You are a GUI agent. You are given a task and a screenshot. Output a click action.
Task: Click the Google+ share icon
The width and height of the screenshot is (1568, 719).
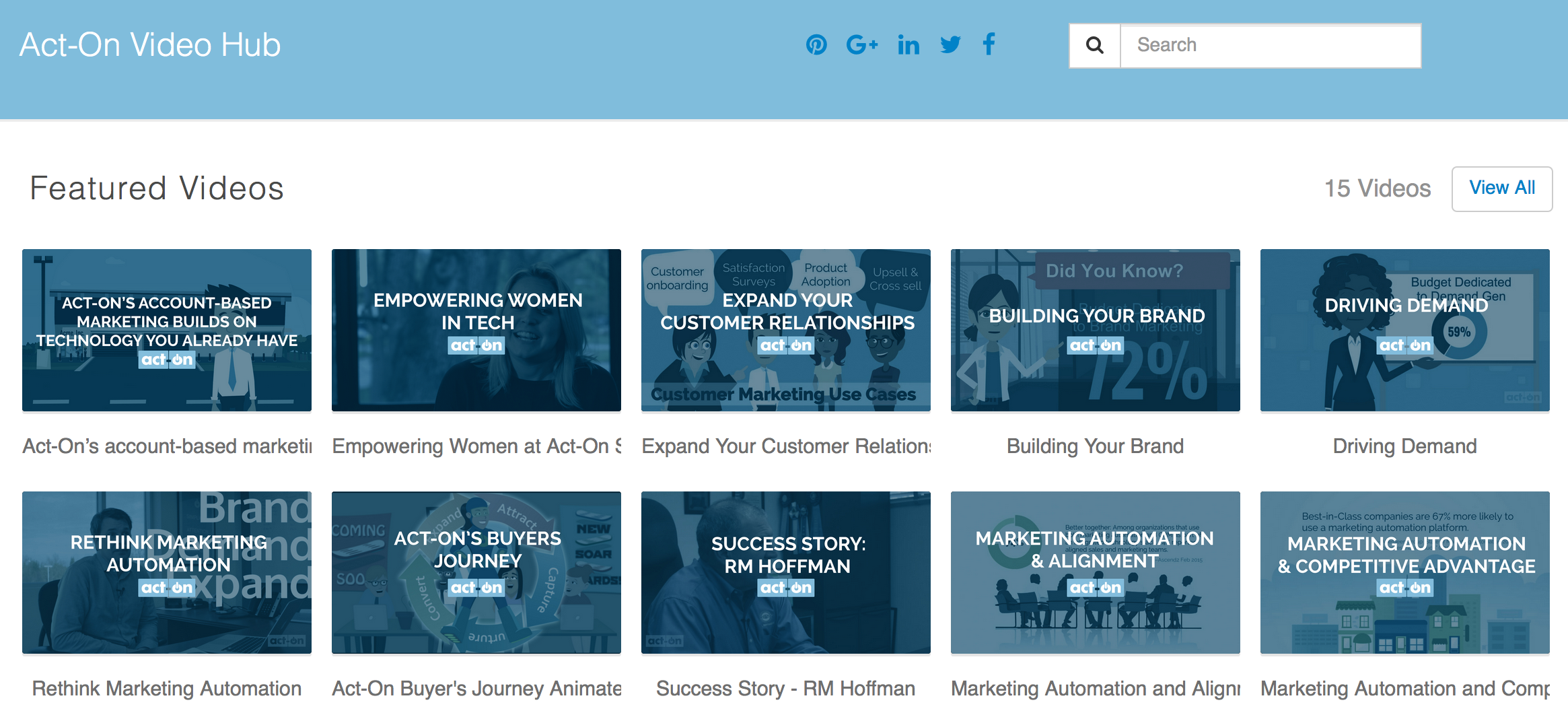point(862,44)
